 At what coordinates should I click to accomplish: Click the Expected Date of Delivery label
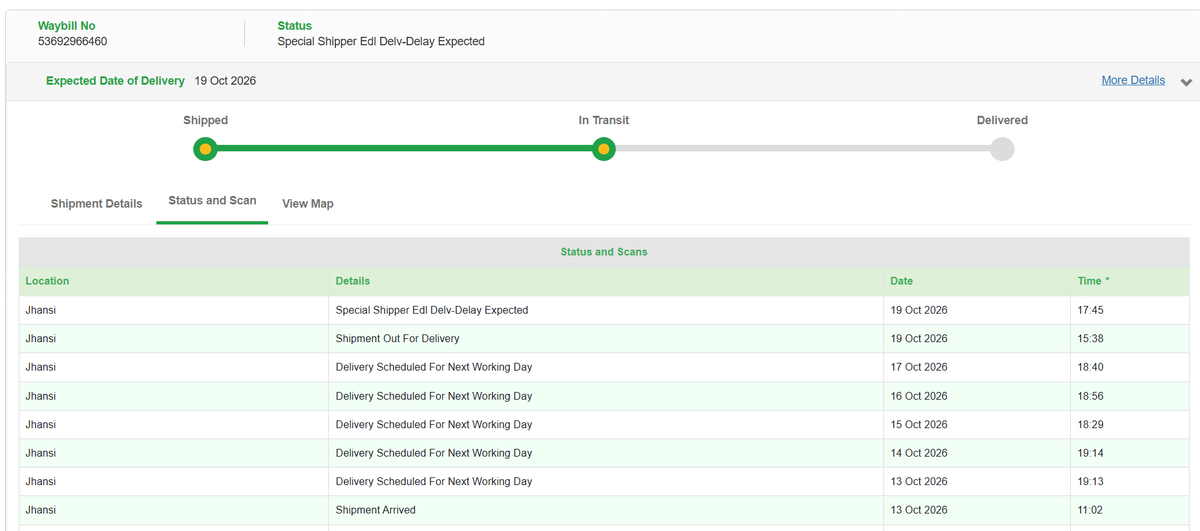[x=115, y=81]
